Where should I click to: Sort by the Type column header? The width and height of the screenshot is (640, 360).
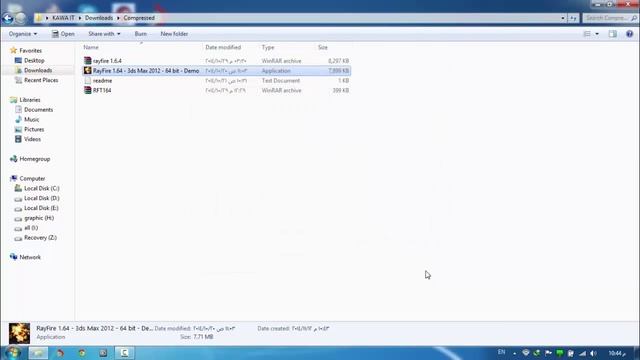click(268, 47)
